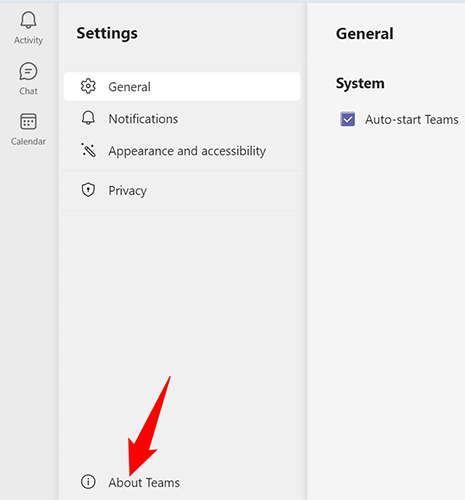
Task: Click the Calendar label in sidebar
Action: 28,141
